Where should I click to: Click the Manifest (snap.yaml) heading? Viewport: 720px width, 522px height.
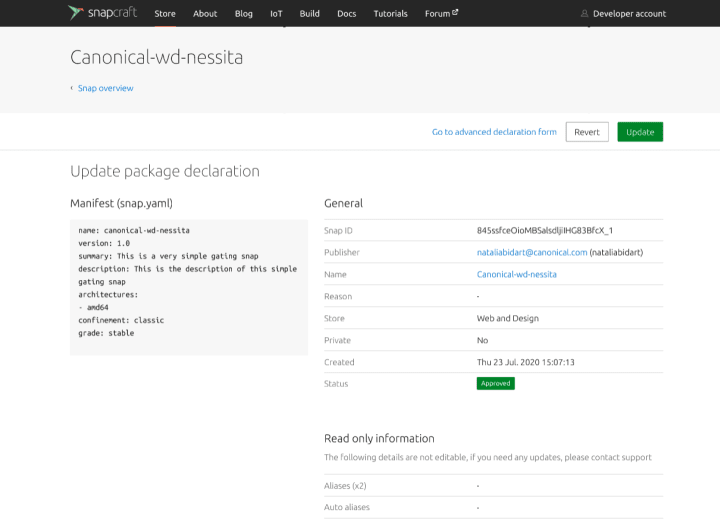pos(121,203)
